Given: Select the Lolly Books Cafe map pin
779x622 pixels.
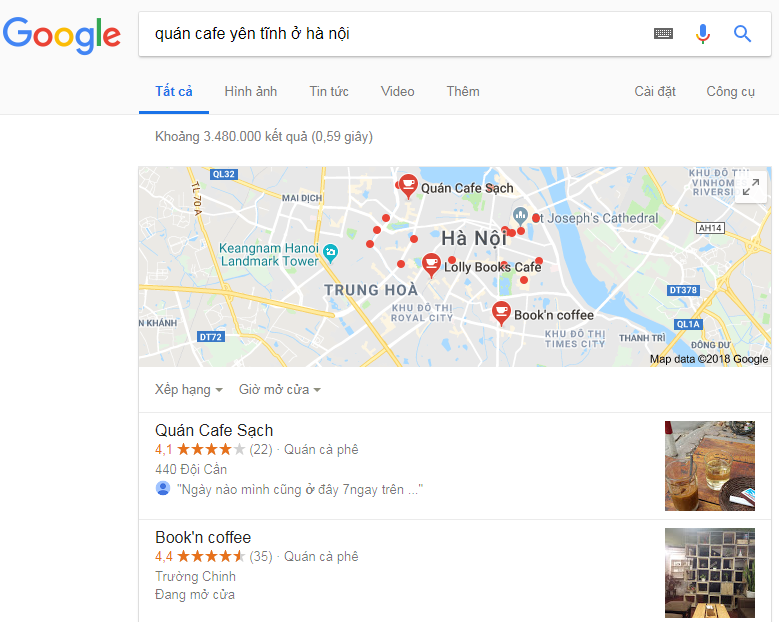Looking at the screenshot, I should 431,265.
